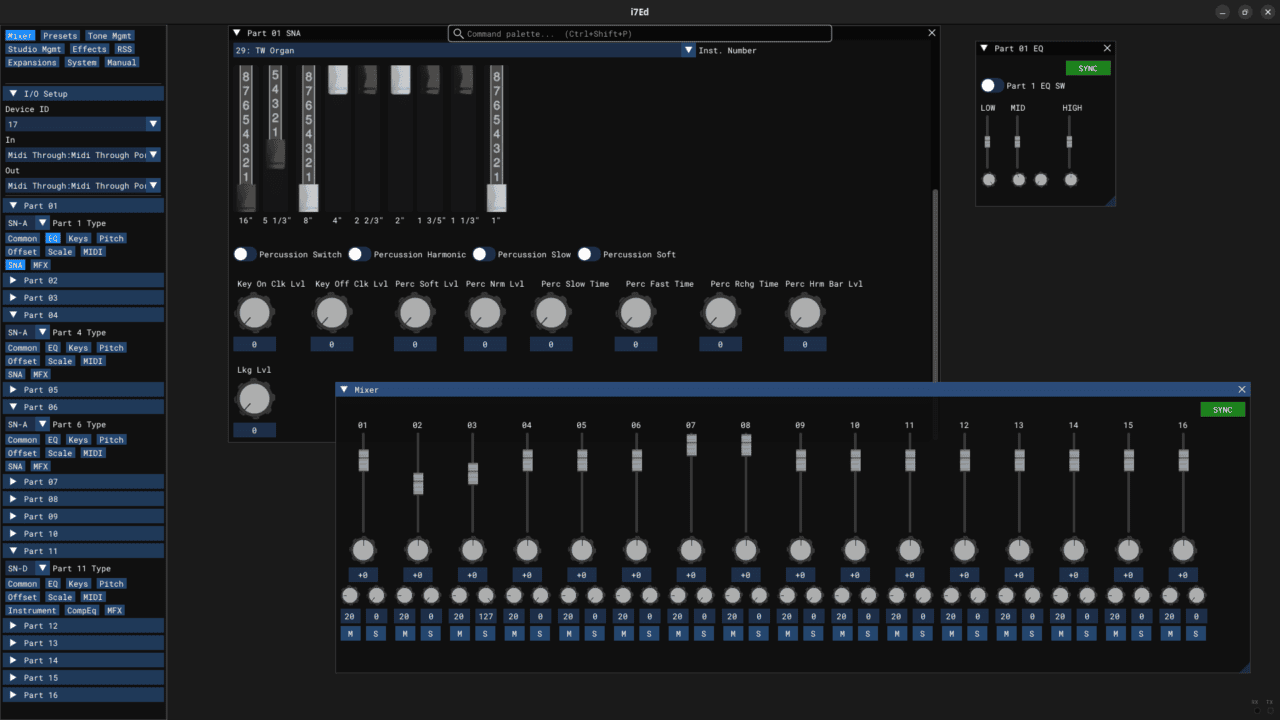Click the Perc Slow Time knob
The image size is (1280, 720).
551,314
